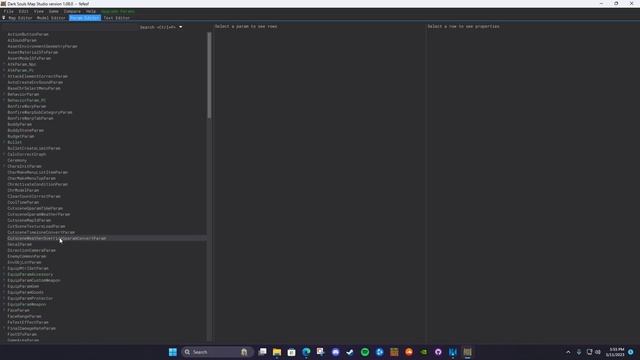Viewport: 640px width, 360px height.
Task: Select EquipParamProtector row
Action: pyautogui.click(x=30, y=298)
